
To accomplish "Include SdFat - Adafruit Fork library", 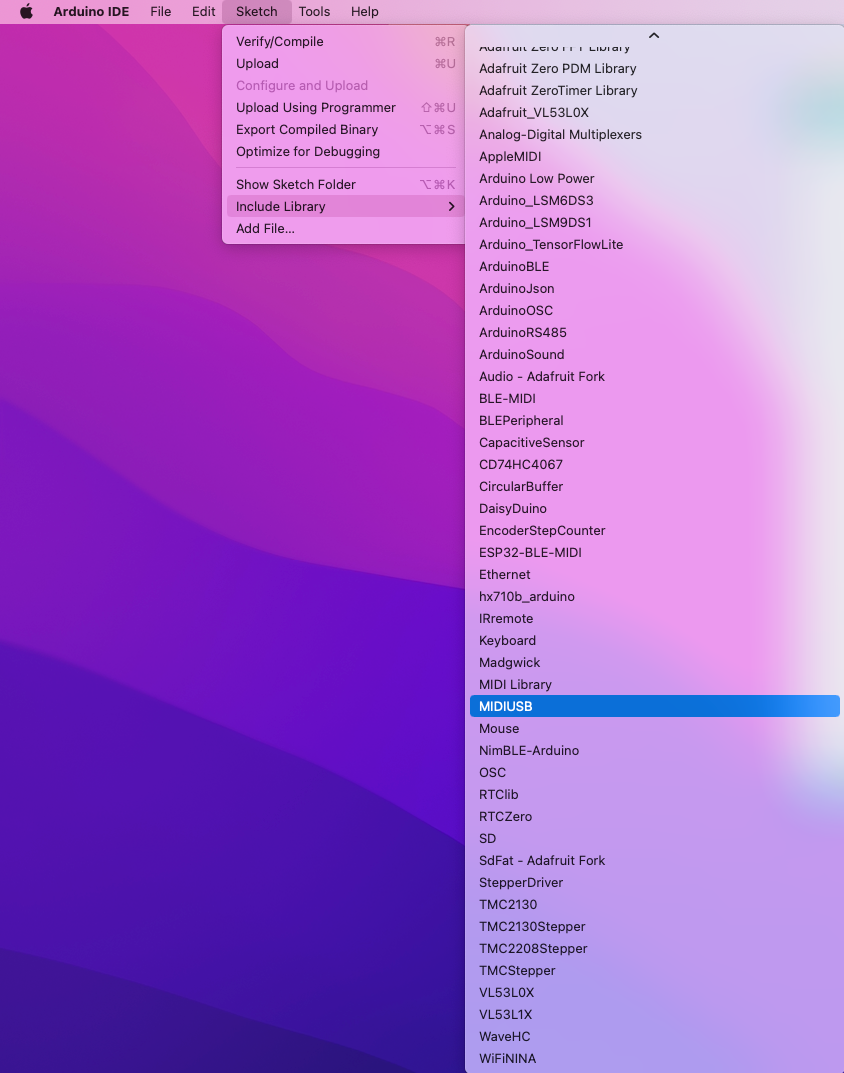I will 655,860.
